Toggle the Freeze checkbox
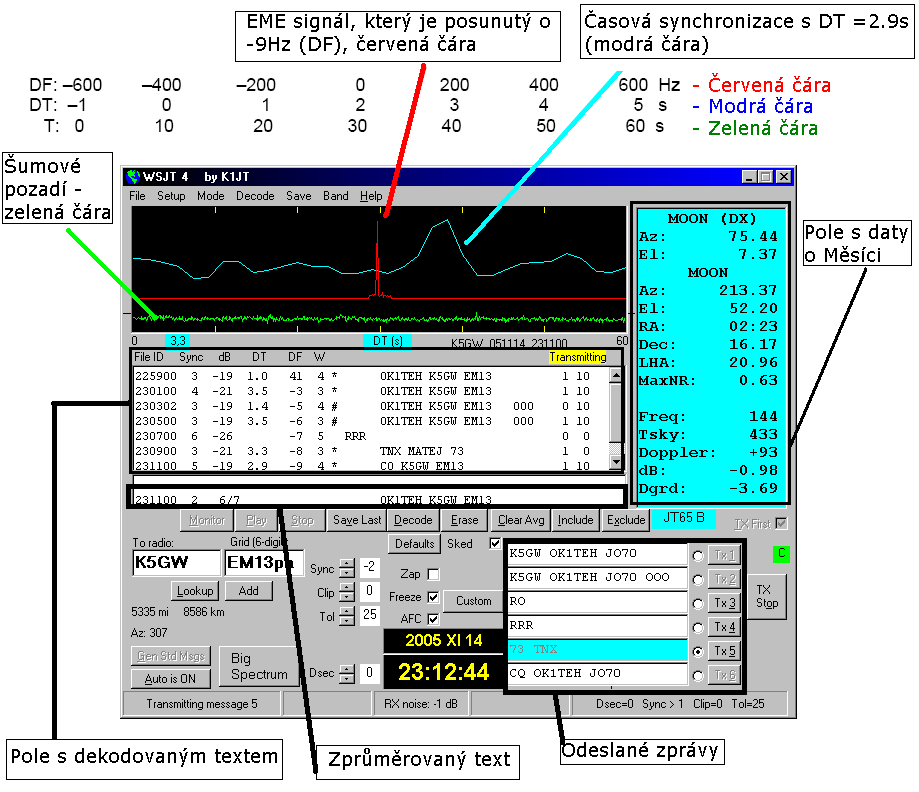 click(x=433, y=597)
